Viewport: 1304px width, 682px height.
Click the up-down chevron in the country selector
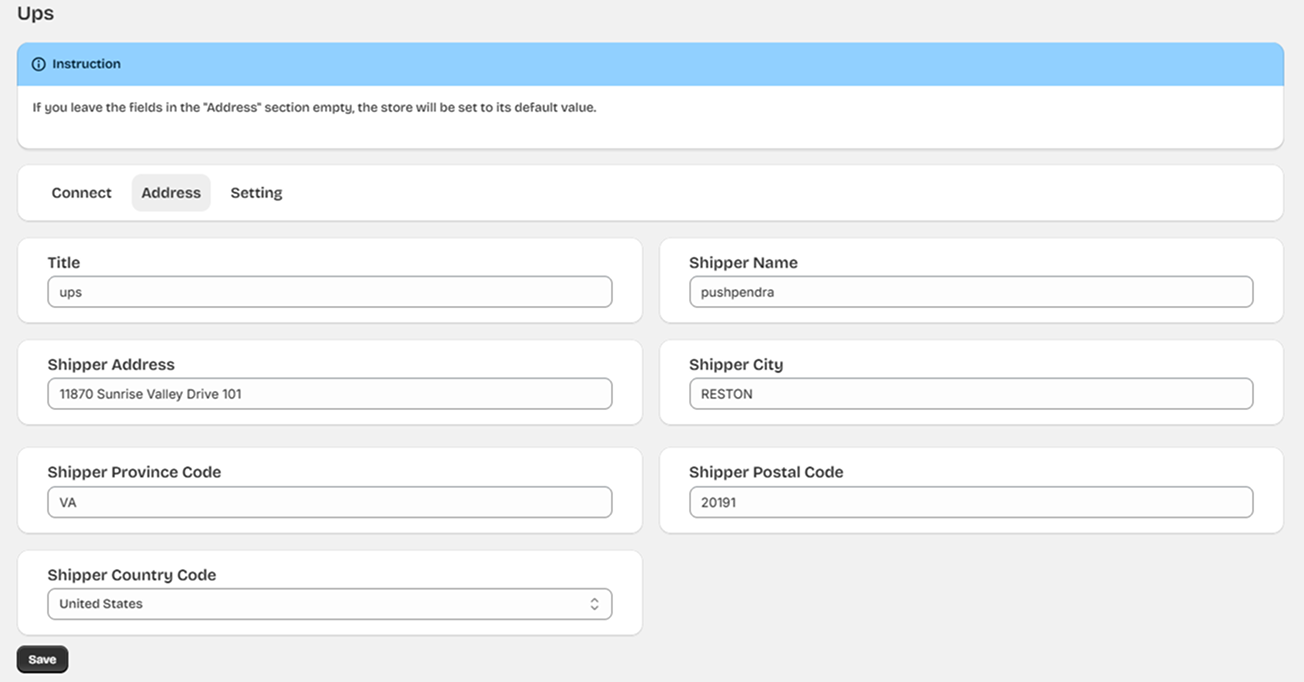(x=594, y=604)
